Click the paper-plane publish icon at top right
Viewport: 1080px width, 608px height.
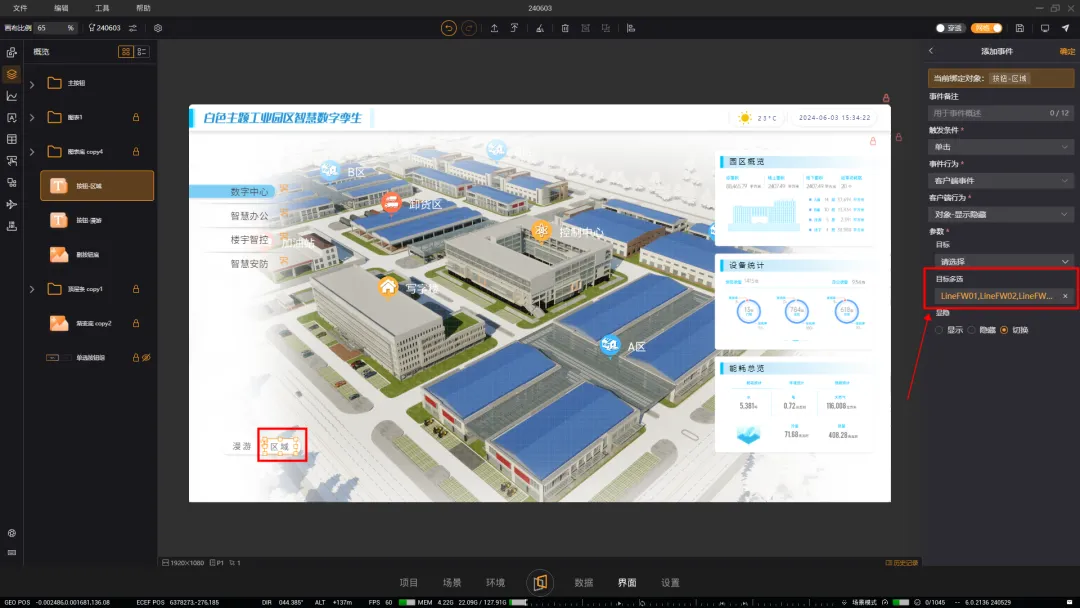[1066, 28]
